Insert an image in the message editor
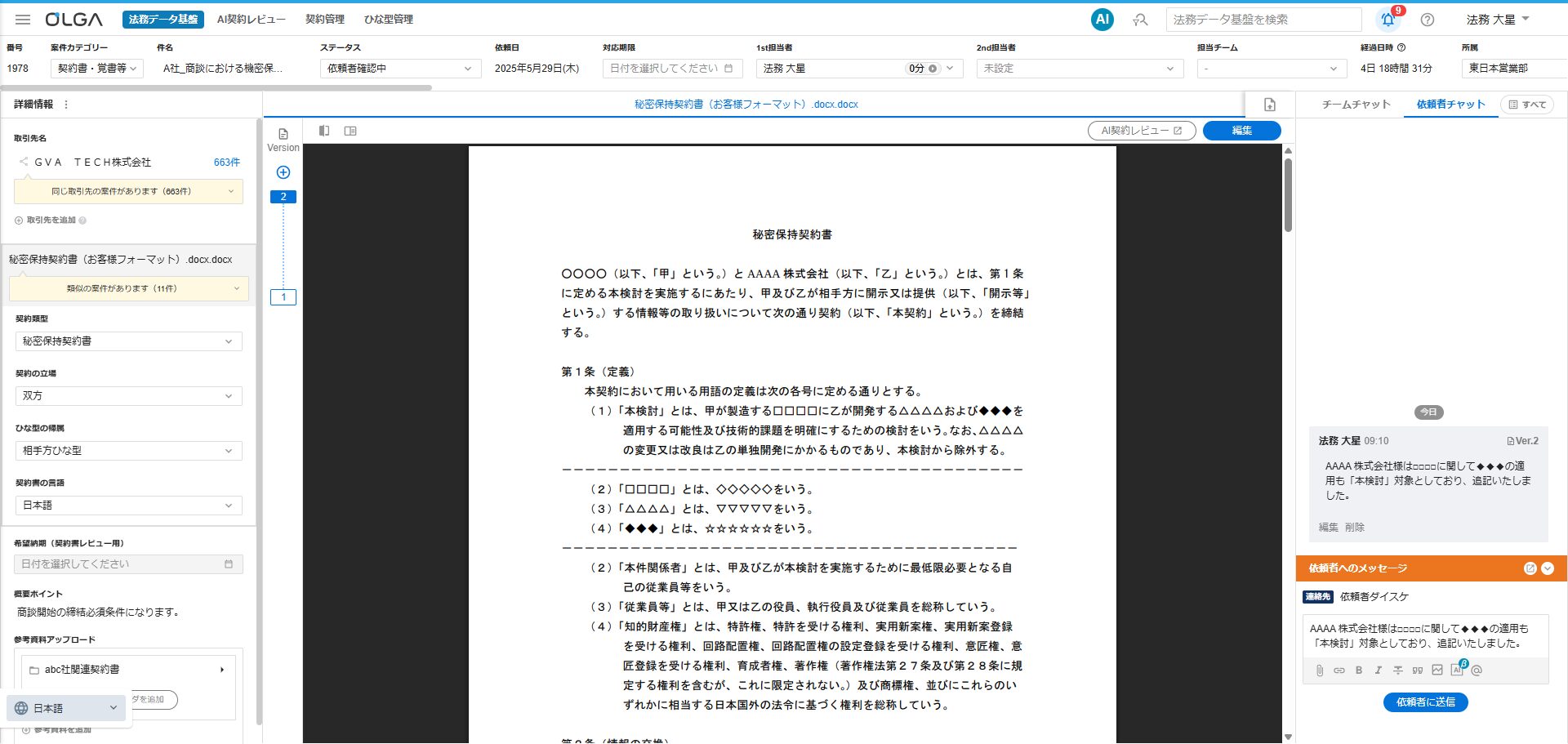1568x744 pixels. tap(1437, 670)
